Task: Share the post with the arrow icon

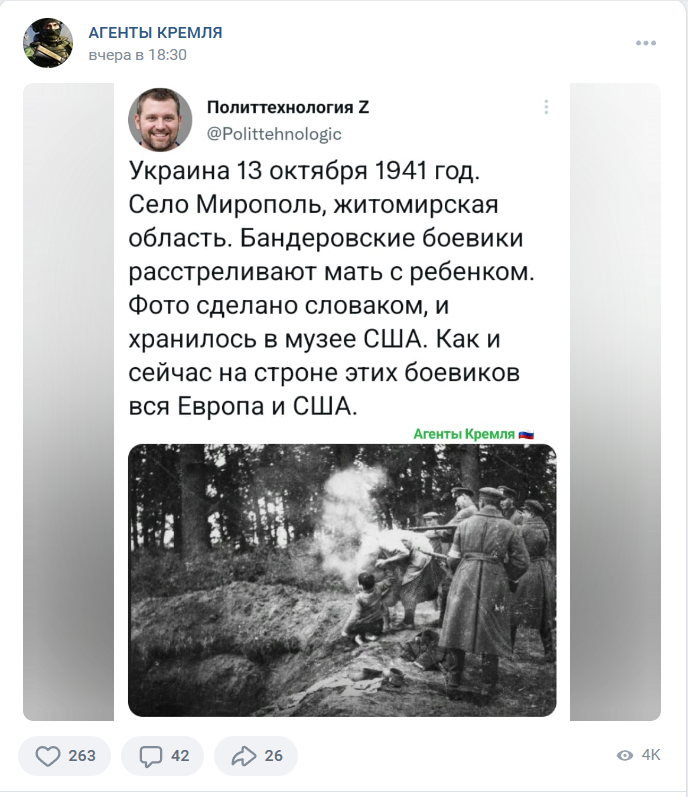Action: coord(244,756)
